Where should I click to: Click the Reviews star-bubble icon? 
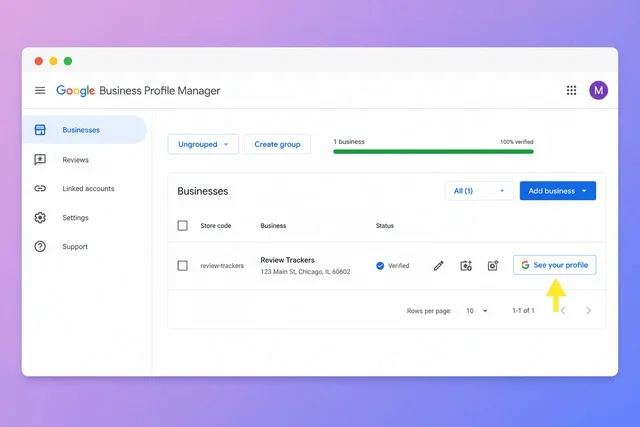pyautogui.click(x=40, y=160)
